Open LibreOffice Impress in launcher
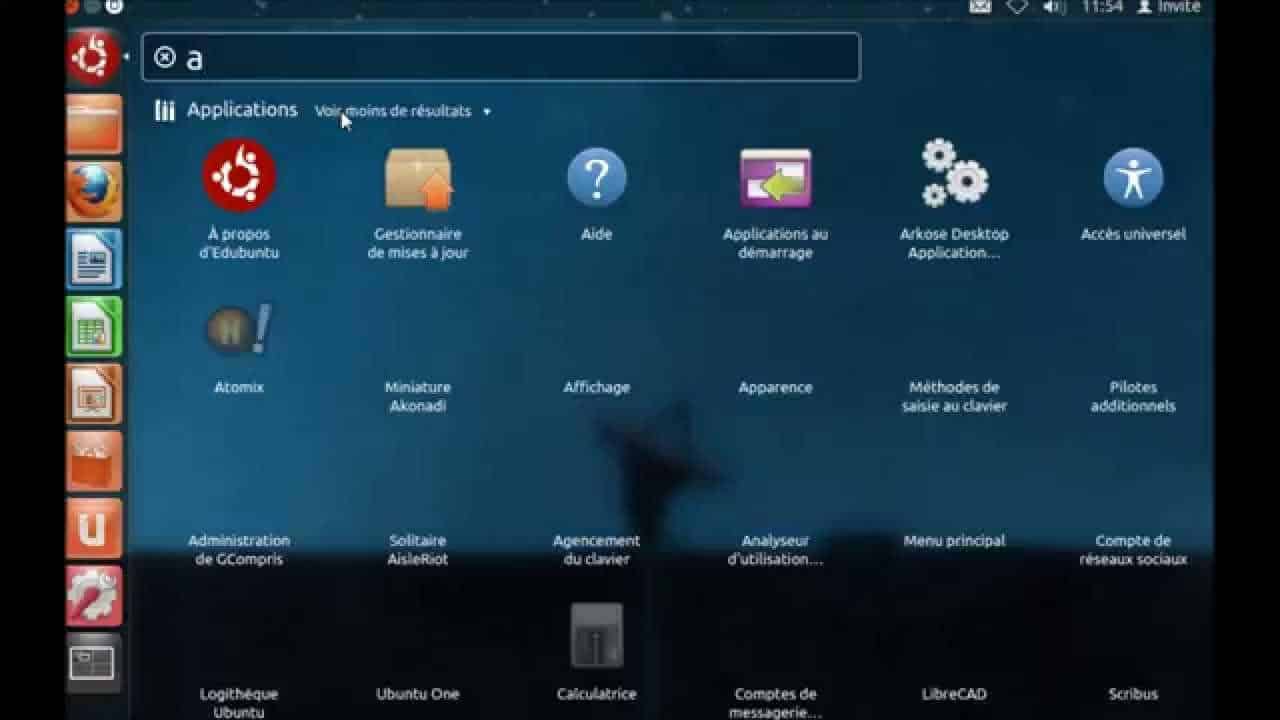Screen dimensions: 1280x720 pos(94,393)
